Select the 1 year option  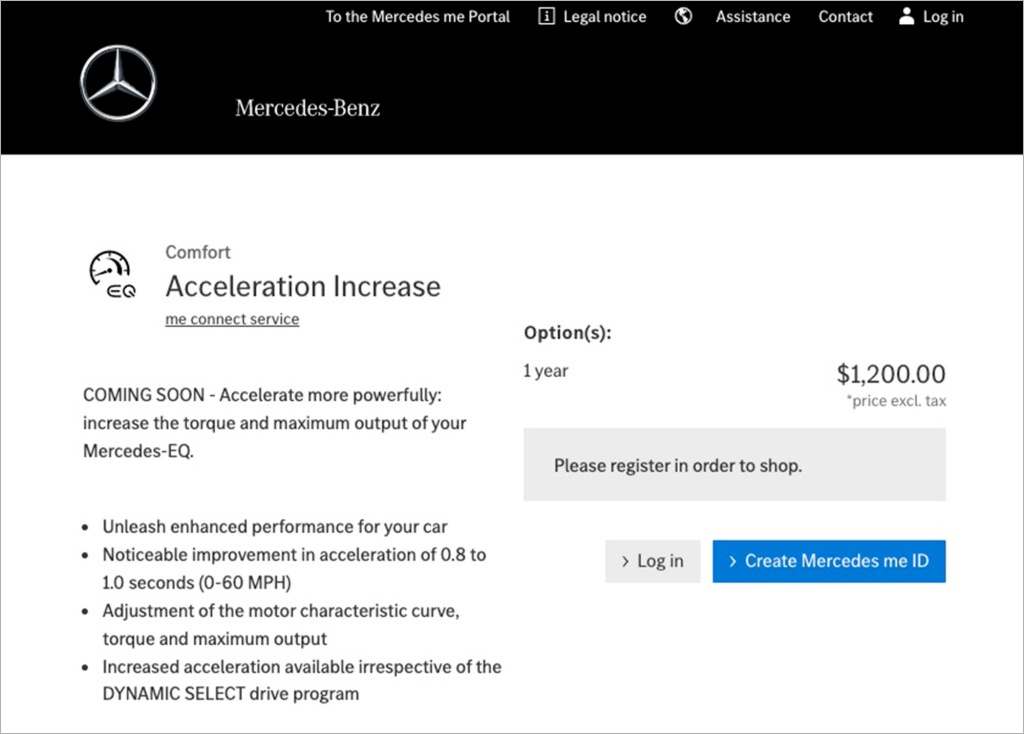[546, 371]
